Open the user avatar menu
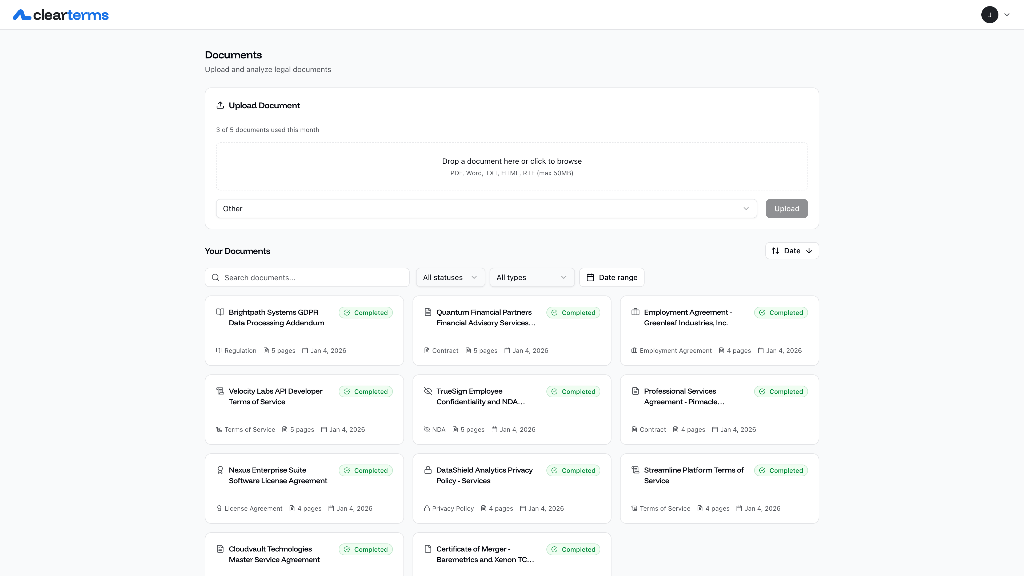 [989, 14]
